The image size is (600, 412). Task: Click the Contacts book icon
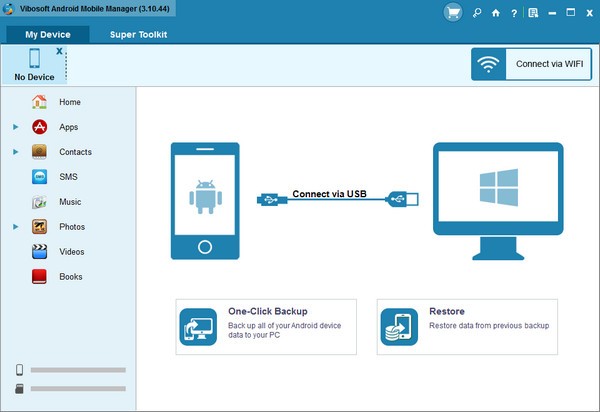[39, 152]
